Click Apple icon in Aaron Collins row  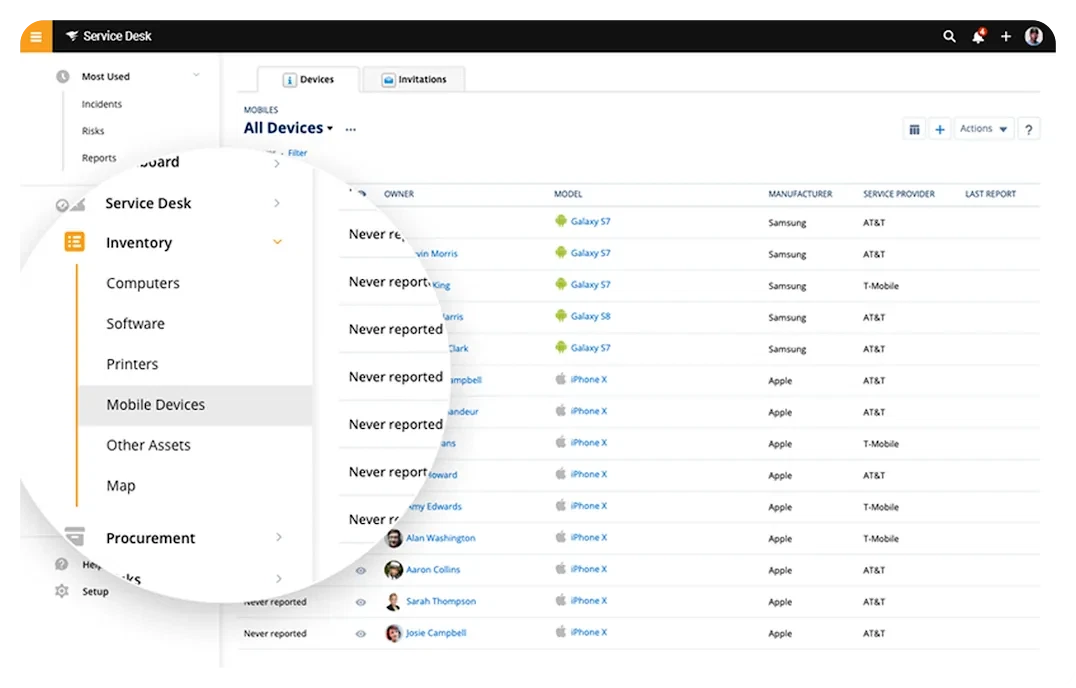point(561,569)
